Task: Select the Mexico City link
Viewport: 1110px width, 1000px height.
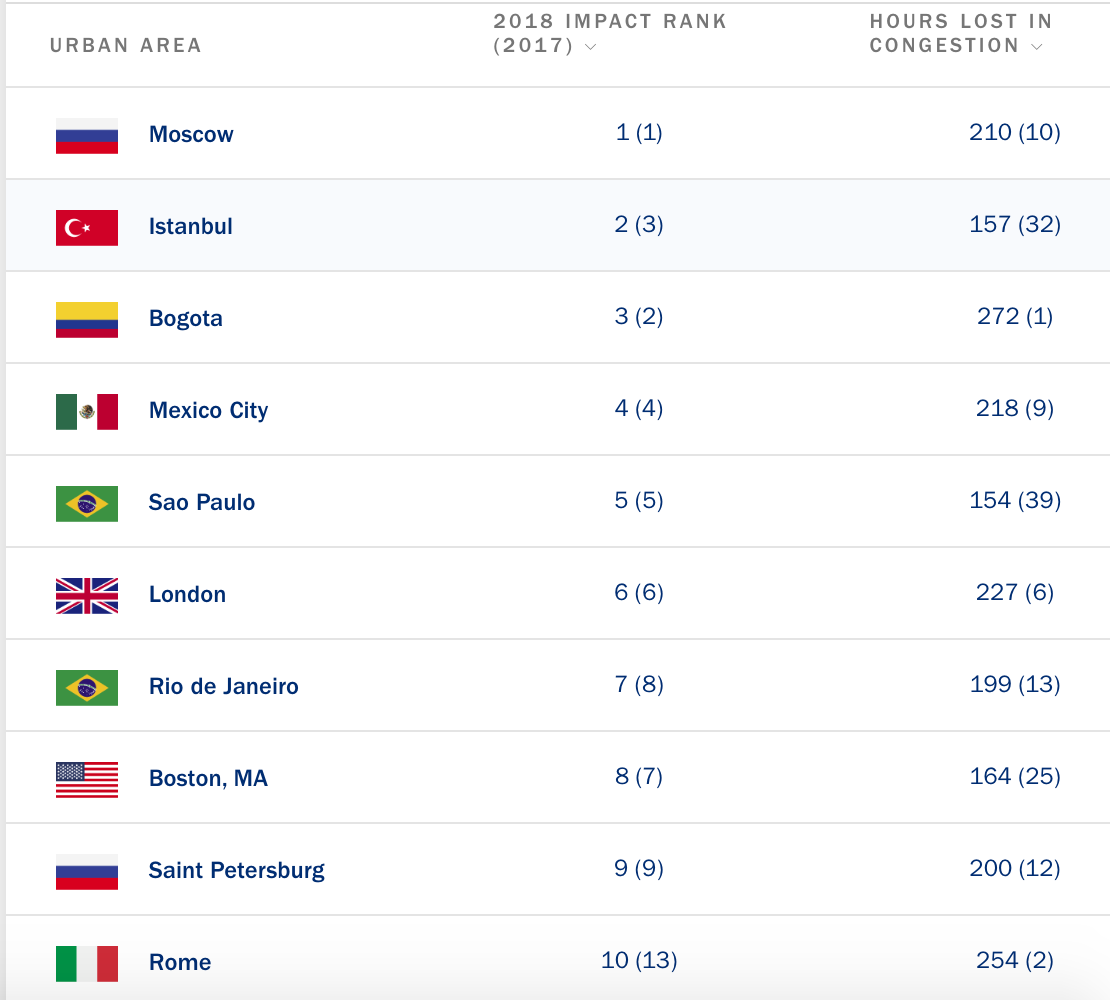Action: [209, 411]
